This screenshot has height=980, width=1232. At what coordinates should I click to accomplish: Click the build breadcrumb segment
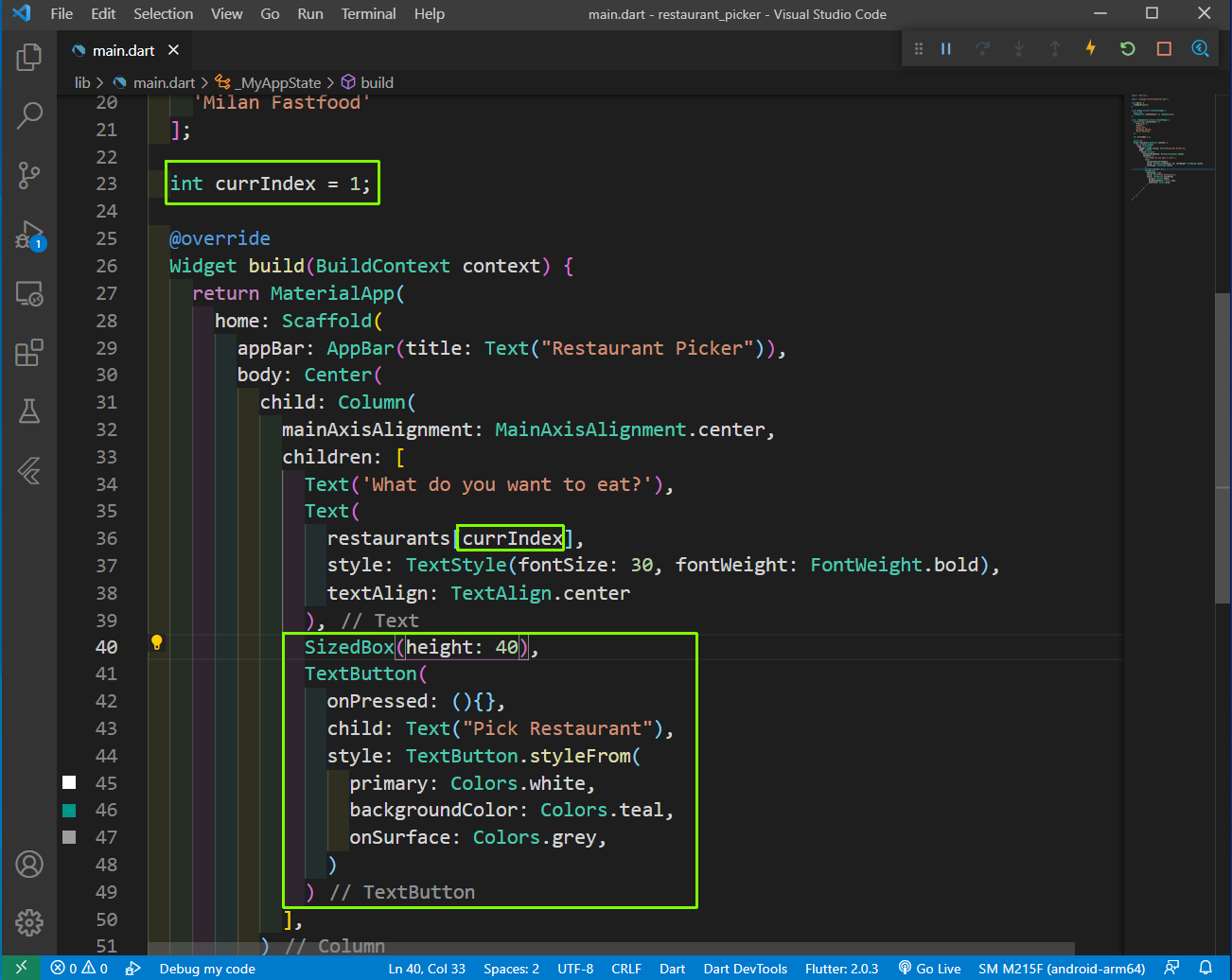[367, 82]
